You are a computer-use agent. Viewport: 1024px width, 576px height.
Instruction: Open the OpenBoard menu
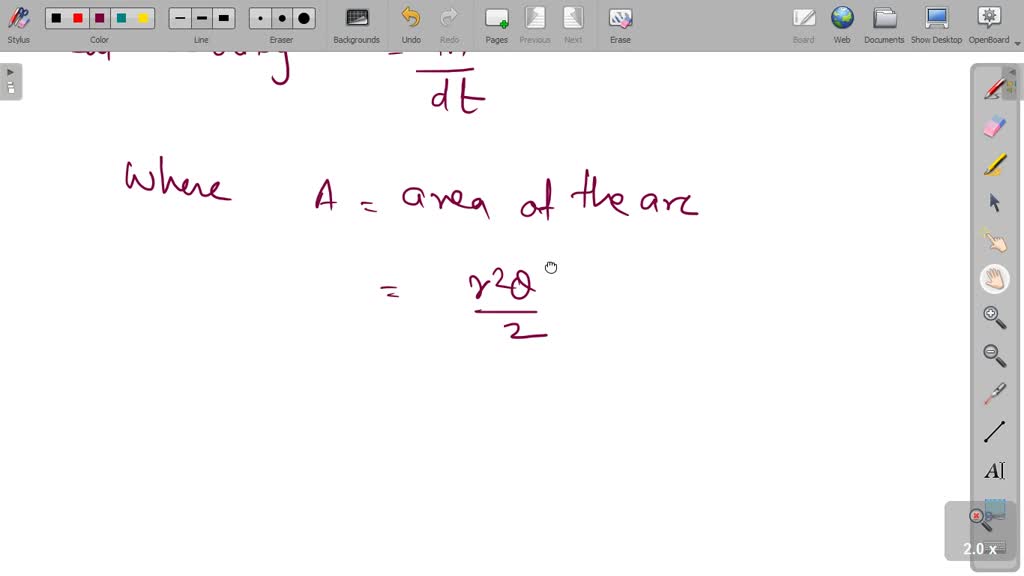point(989,25)
